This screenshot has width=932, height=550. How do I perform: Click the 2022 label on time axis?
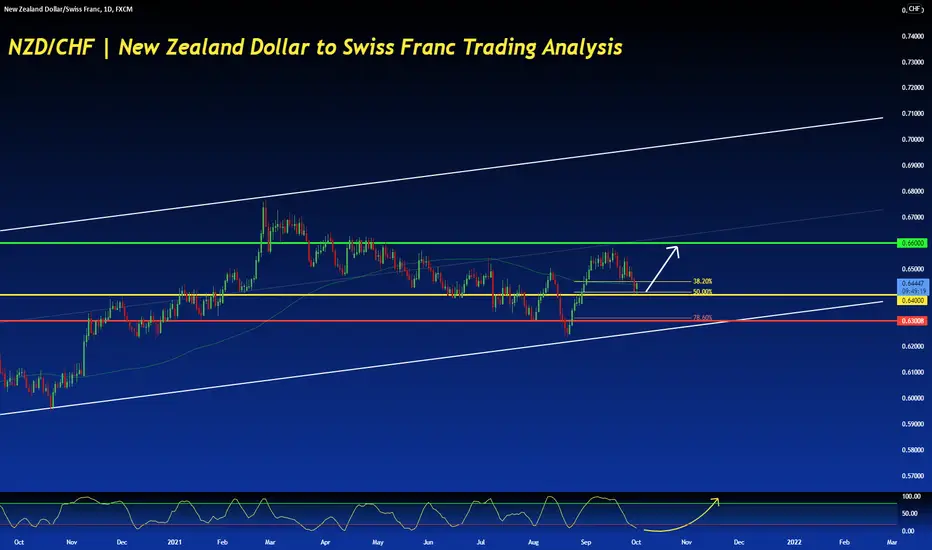(794, 542)
